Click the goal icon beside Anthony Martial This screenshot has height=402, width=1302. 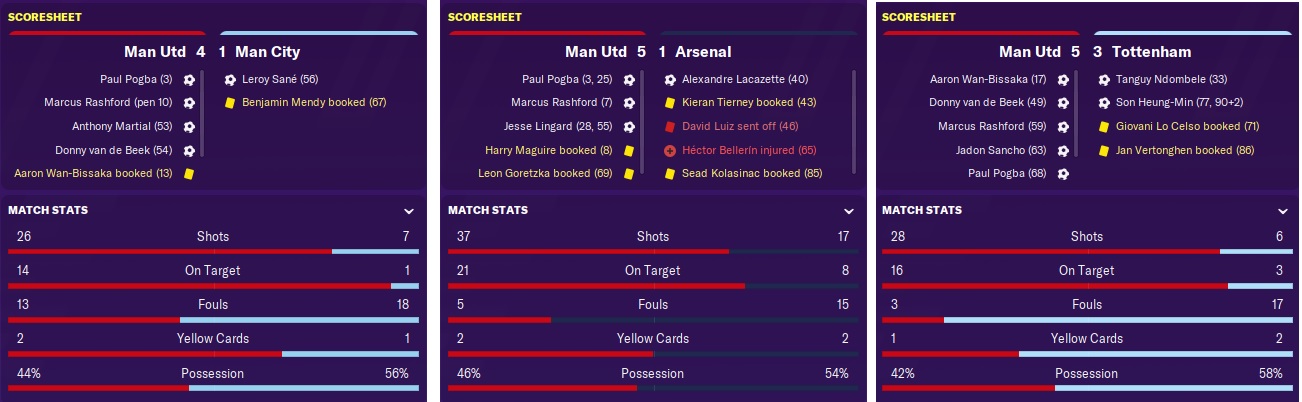pos(188,126)
